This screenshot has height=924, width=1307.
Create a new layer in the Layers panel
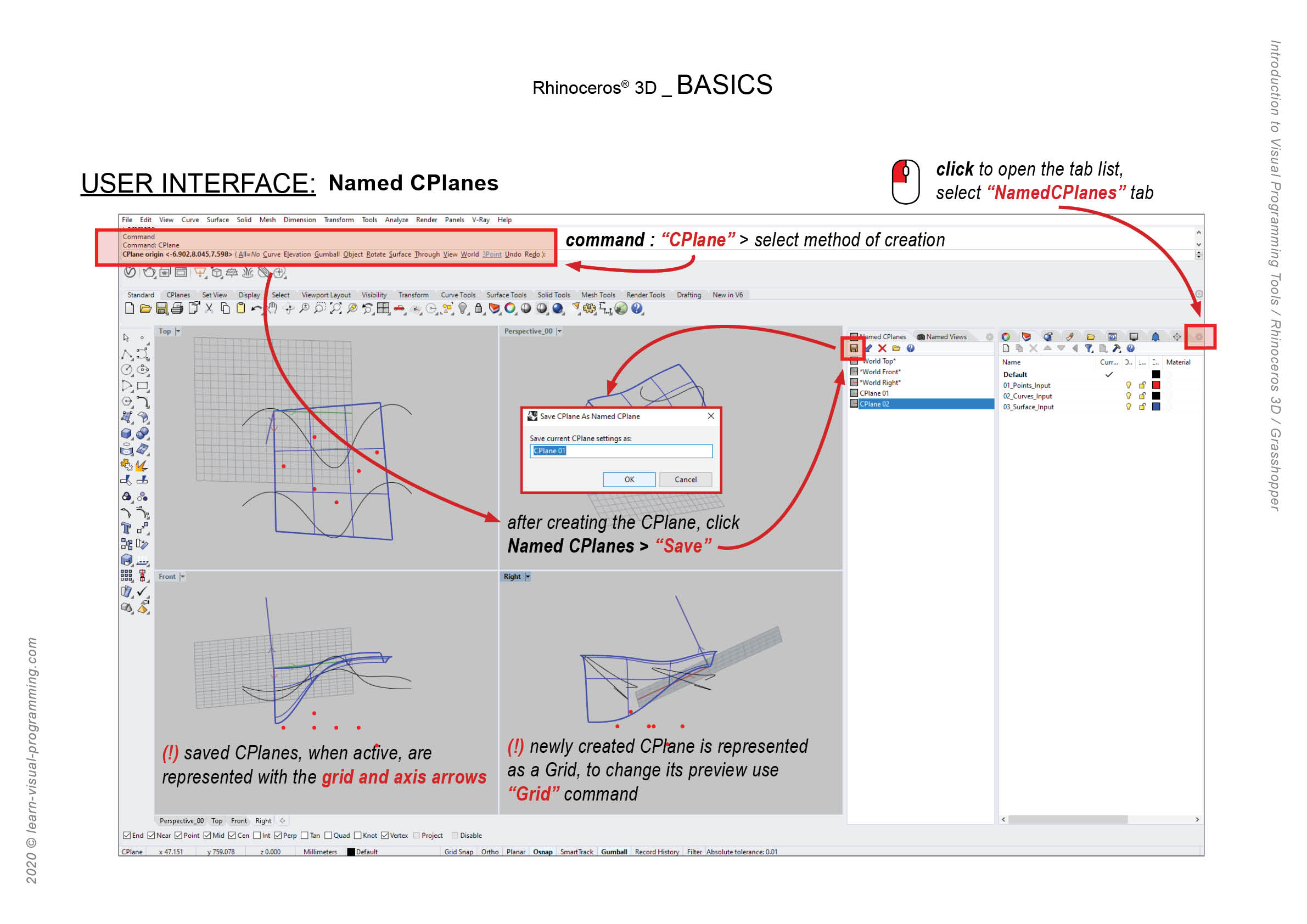[1006, 348]
